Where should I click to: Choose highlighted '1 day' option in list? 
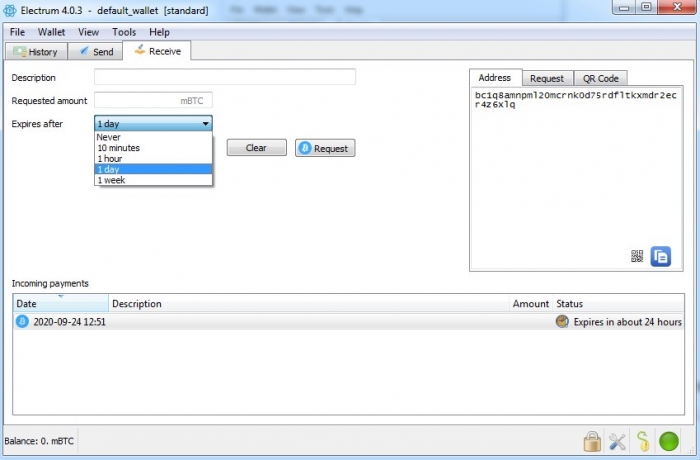[x=153, y=169]
